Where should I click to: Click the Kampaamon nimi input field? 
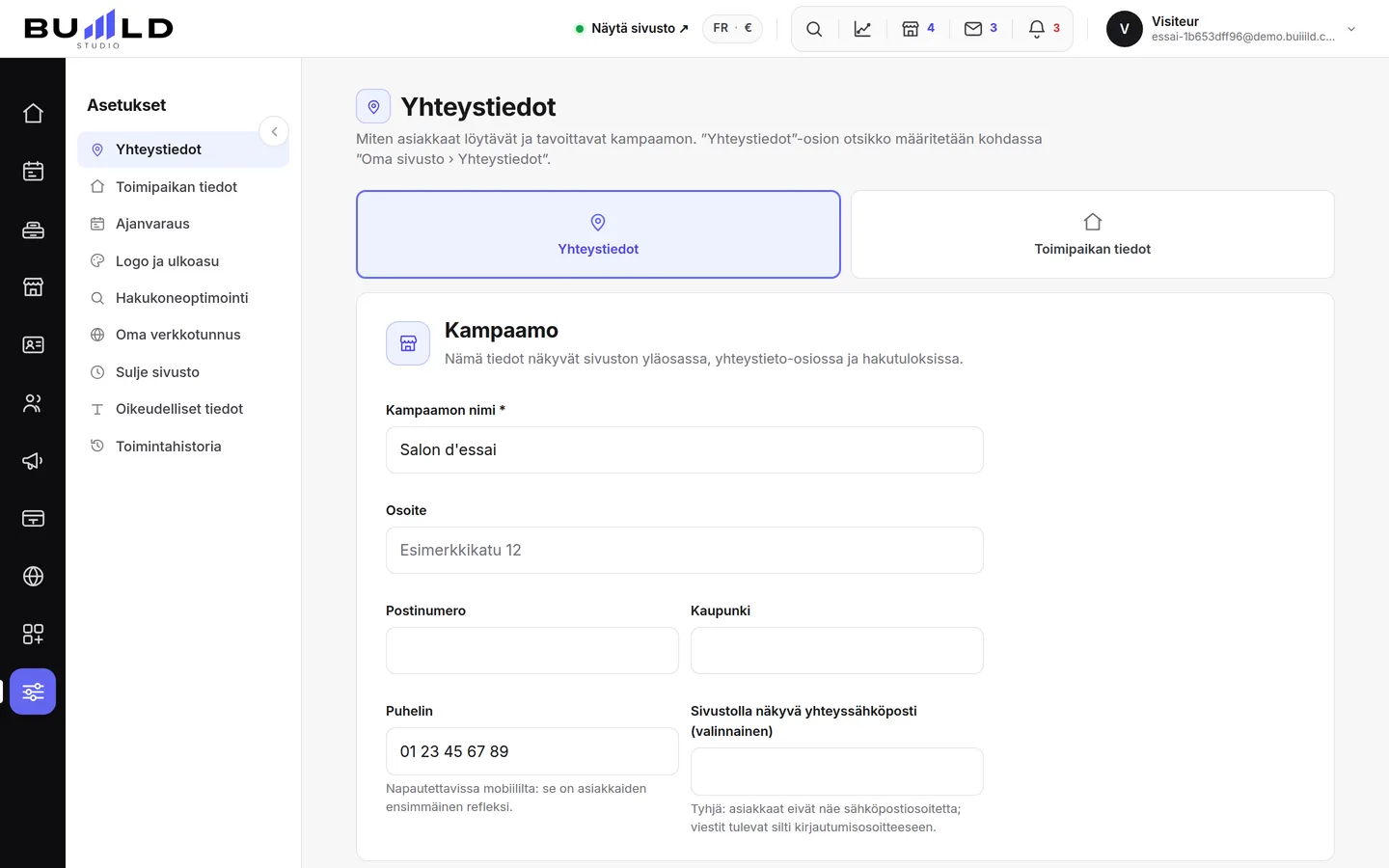(685, 449)
